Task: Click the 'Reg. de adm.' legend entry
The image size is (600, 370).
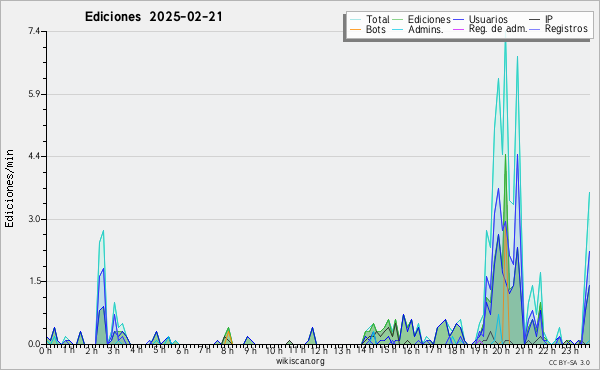Action: 498,29
